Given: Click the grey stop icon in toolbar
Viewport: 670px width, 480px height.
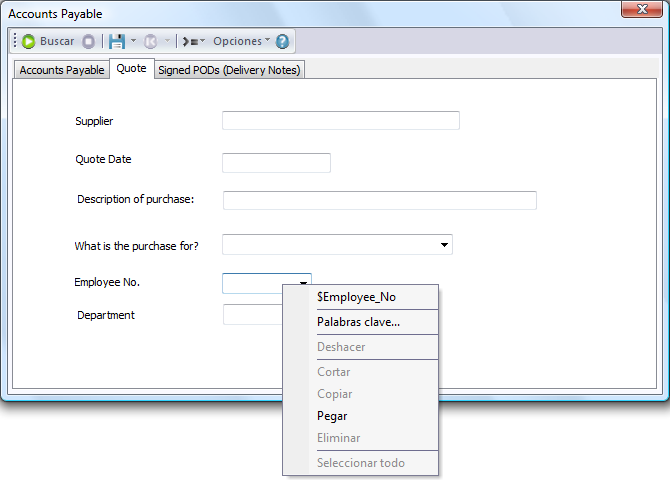Looking at the screenshot, I should tap(88, 42).
